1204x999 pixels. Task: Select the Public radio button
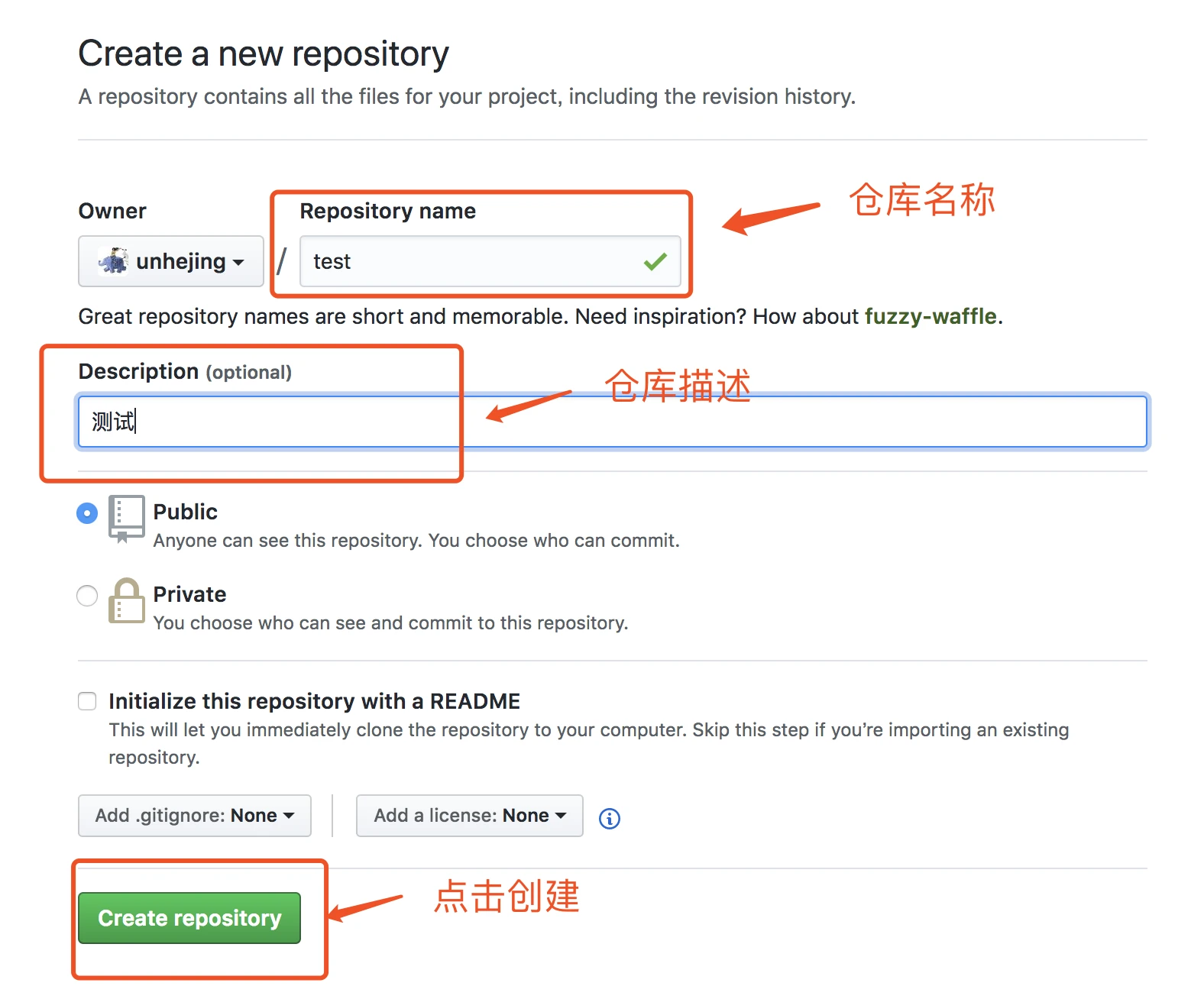click(87, 512)
